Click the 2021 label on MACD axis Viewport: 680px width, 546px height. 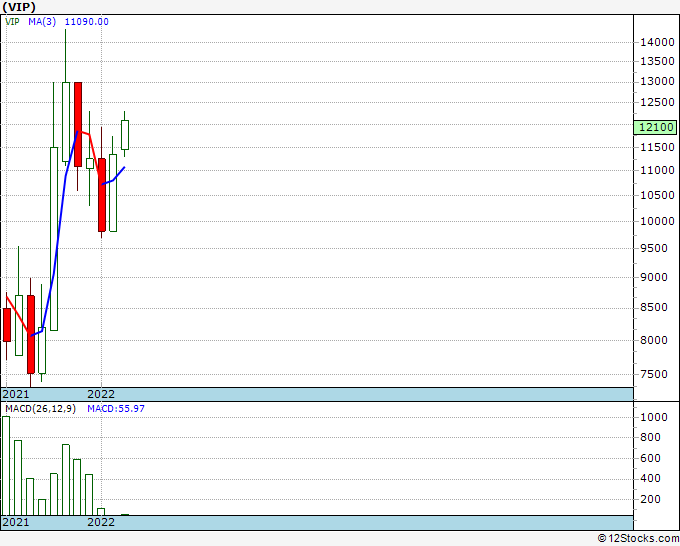(x=16, y=522)
